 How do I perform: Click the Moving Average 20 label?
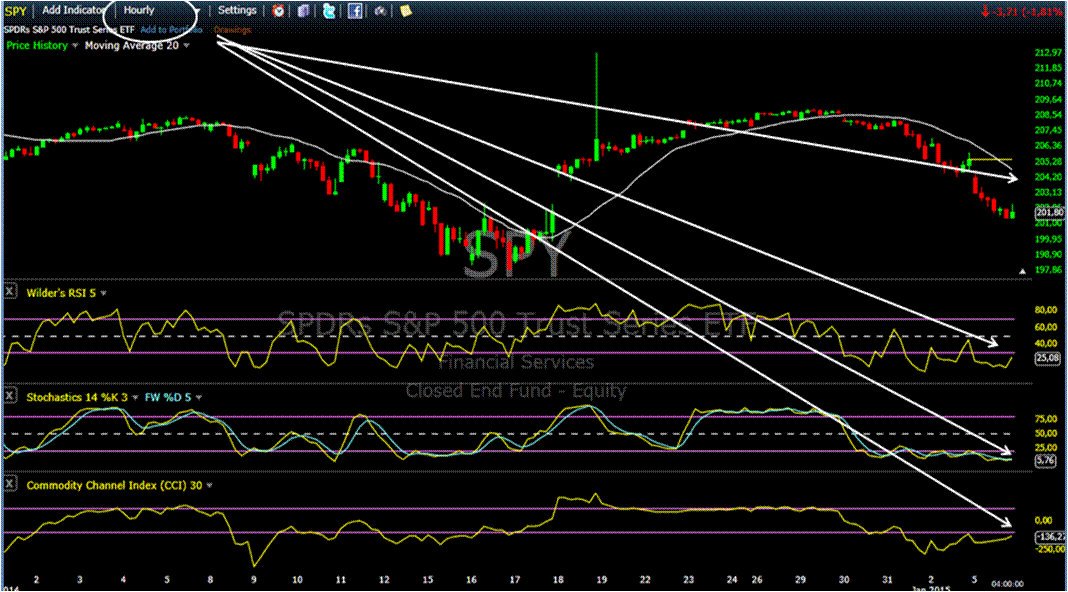pos(132,46)
